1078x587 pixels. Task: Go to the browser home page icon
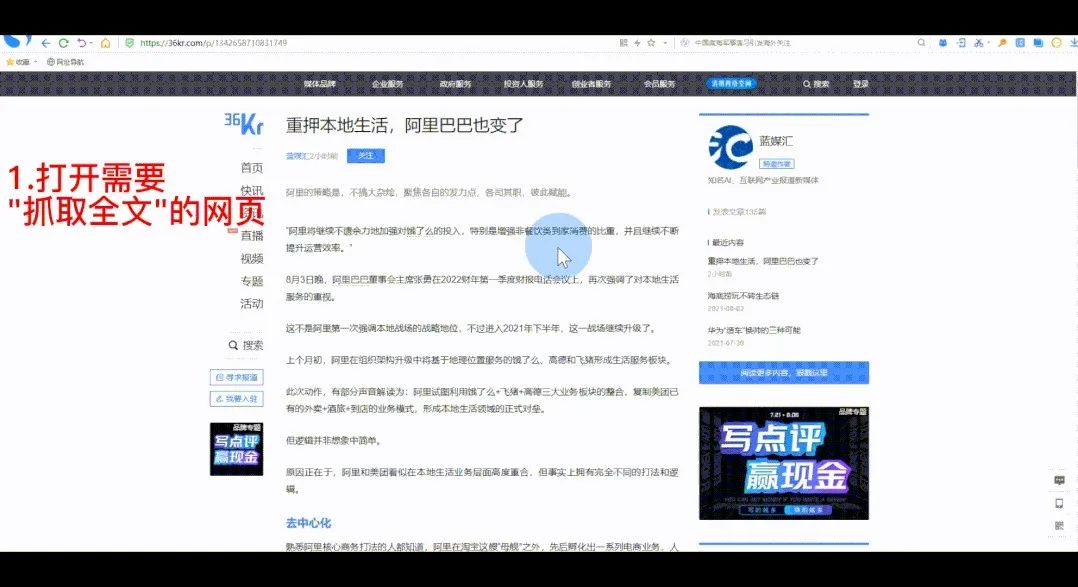(x=105, y=43)
